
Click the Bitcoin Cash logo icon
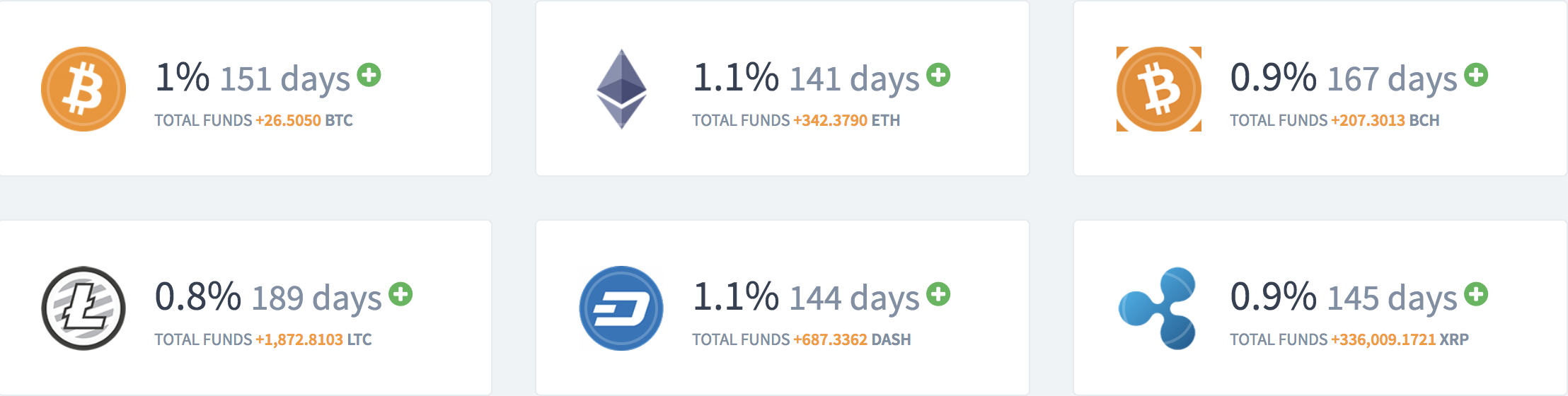[1159, 89]
